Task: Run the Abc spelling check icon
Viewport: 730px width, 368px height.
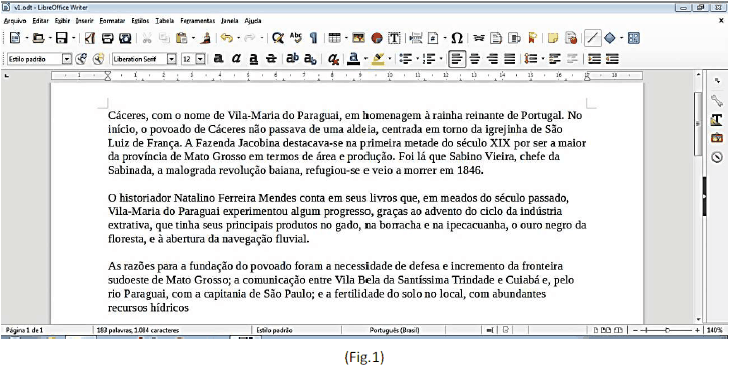Action: (296, 37)
